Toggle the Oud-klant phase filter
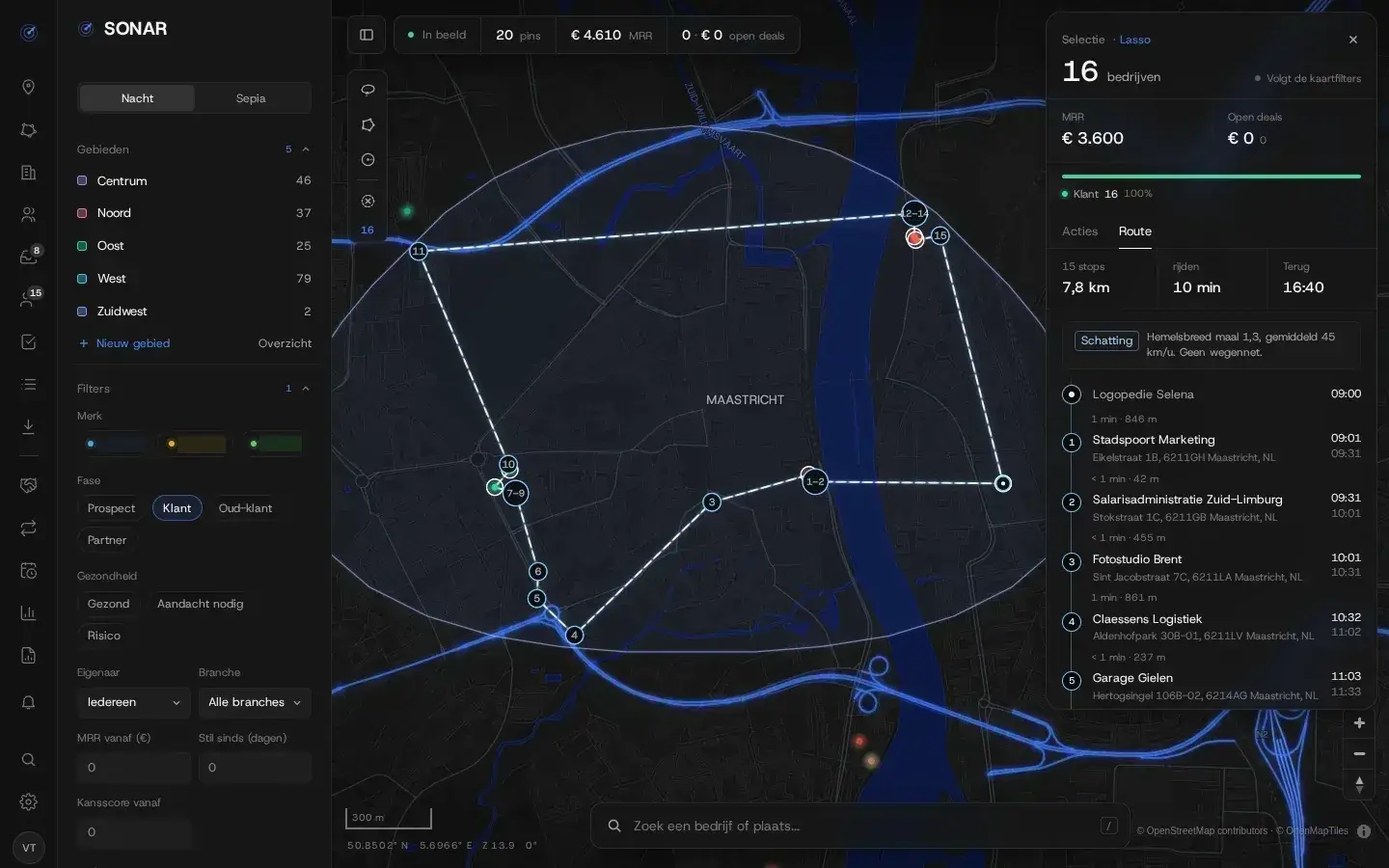Screen dimensions: 1389x868 click(245, 508)
